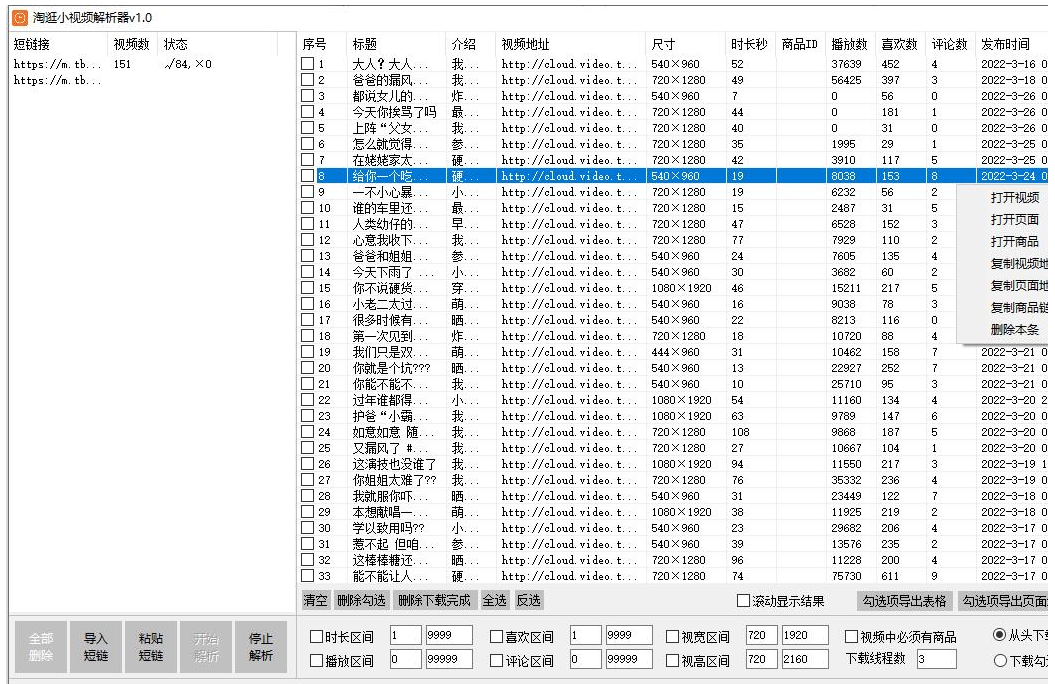The height and width of the screenshot is (684, 1055).
Task: Toggle the 滚动显示结果 checkbox
Action: [x=743, y=601]
